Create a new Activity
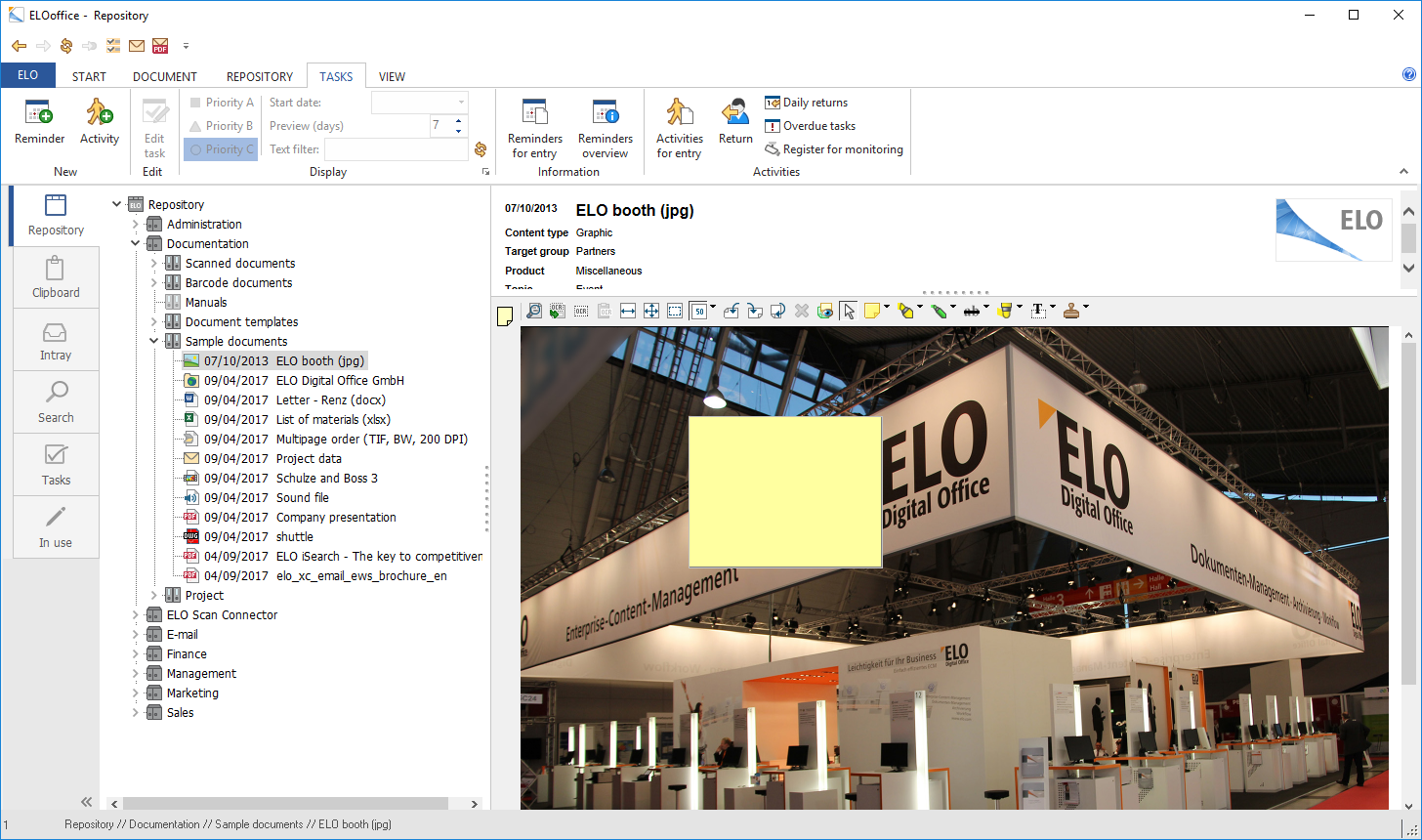 tap(100, 123)
